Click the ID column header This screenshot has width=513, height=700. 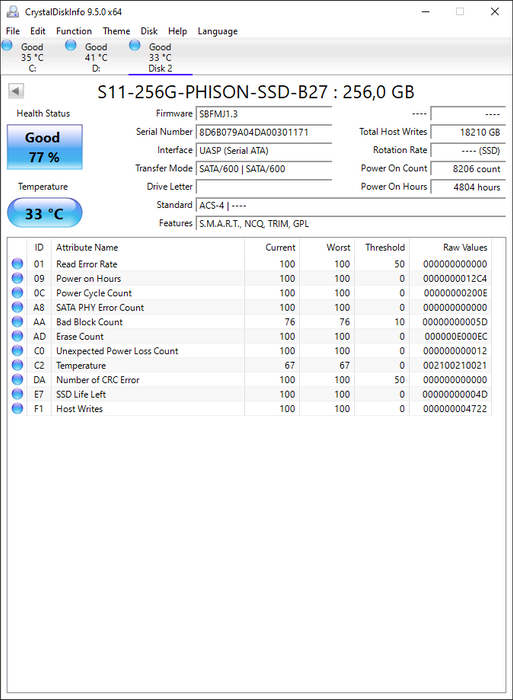39,247
